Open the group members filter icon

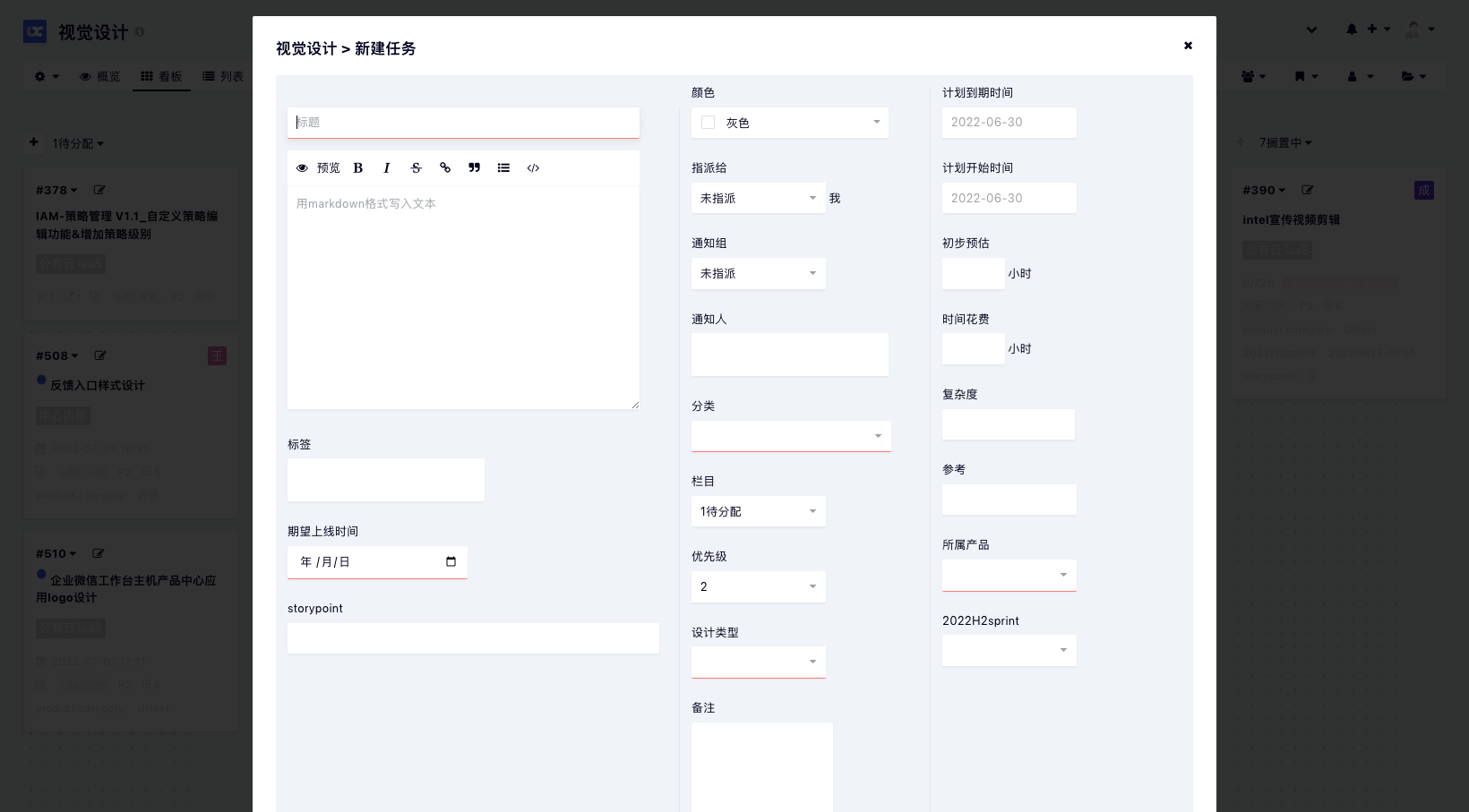1253,77
